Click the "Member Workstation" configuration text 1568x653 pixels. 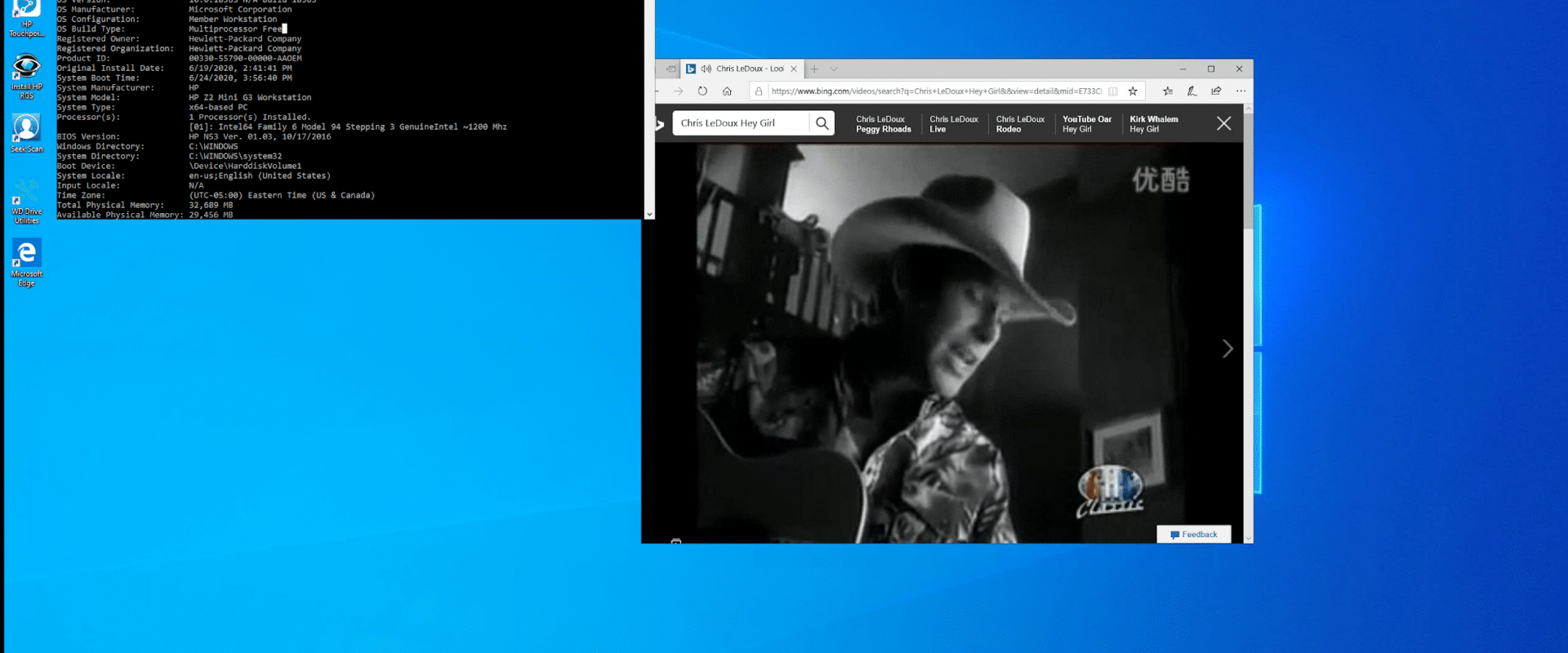pos(233,20)
